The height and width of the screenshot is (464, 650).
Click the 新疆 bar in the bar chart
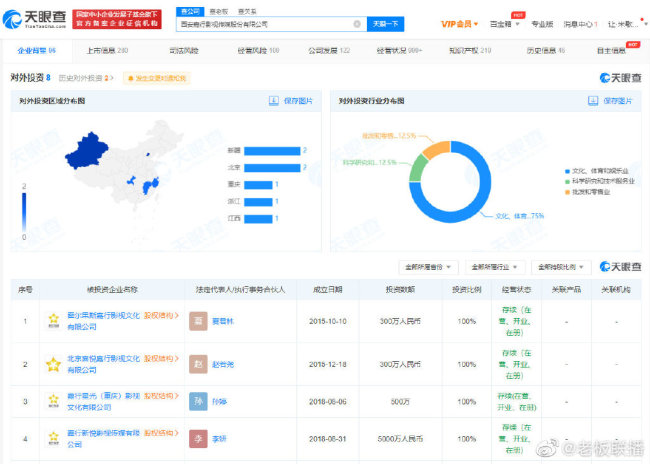click(x=272, y=151)
